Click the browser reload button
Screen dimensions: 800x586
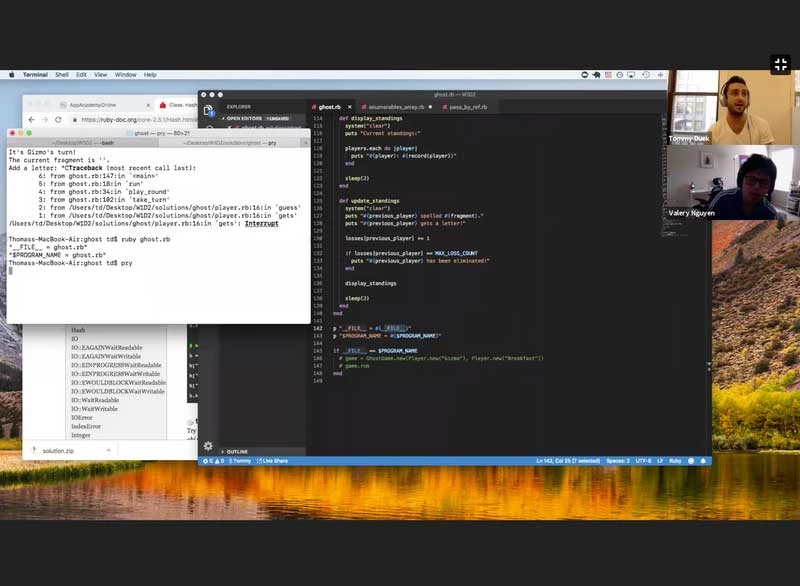coord(58,120)
